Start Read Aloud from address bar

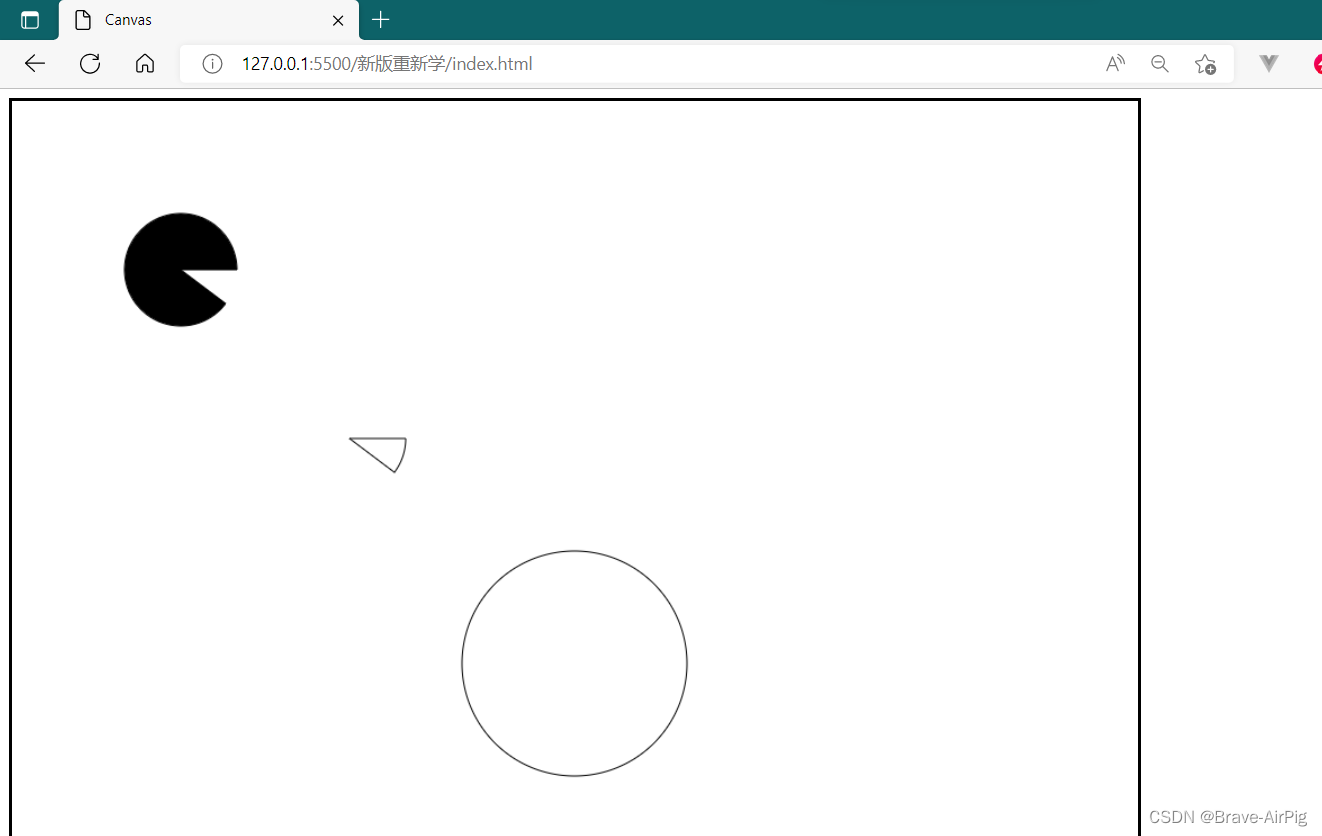pos(1115,64)
